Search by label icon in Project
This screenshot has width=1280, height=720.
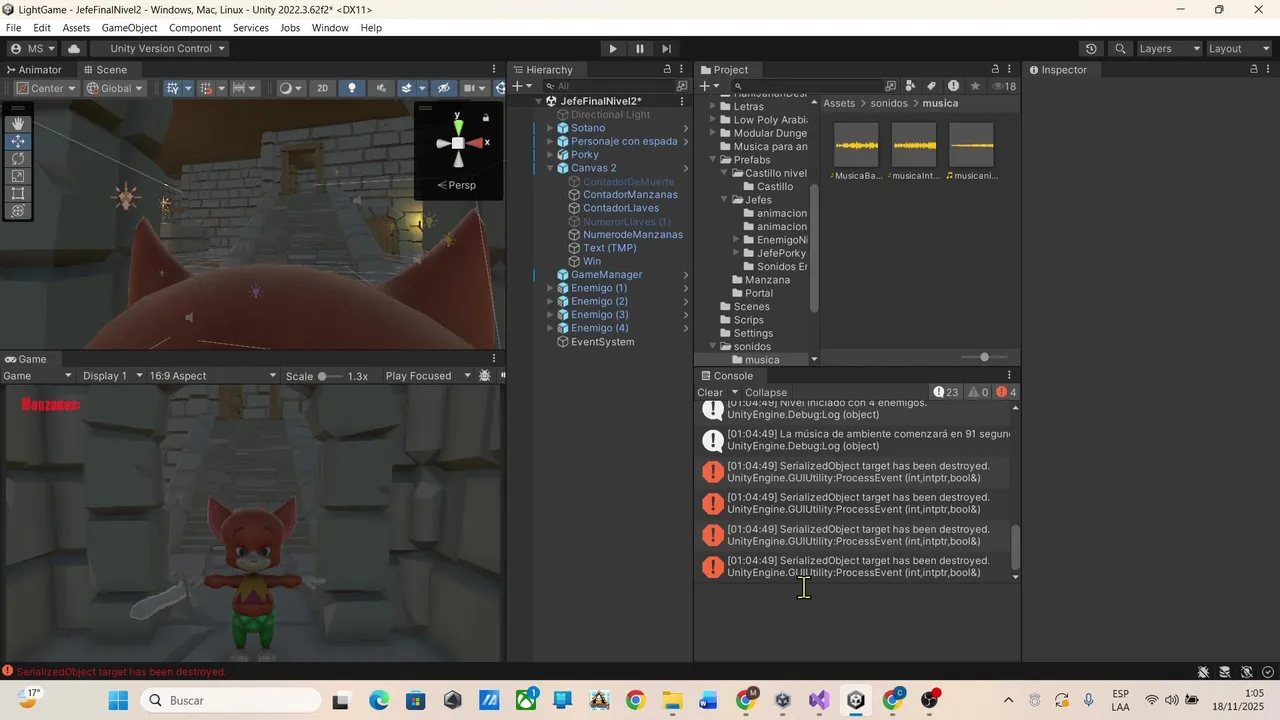pyautogui.click(x=932, y=86)
